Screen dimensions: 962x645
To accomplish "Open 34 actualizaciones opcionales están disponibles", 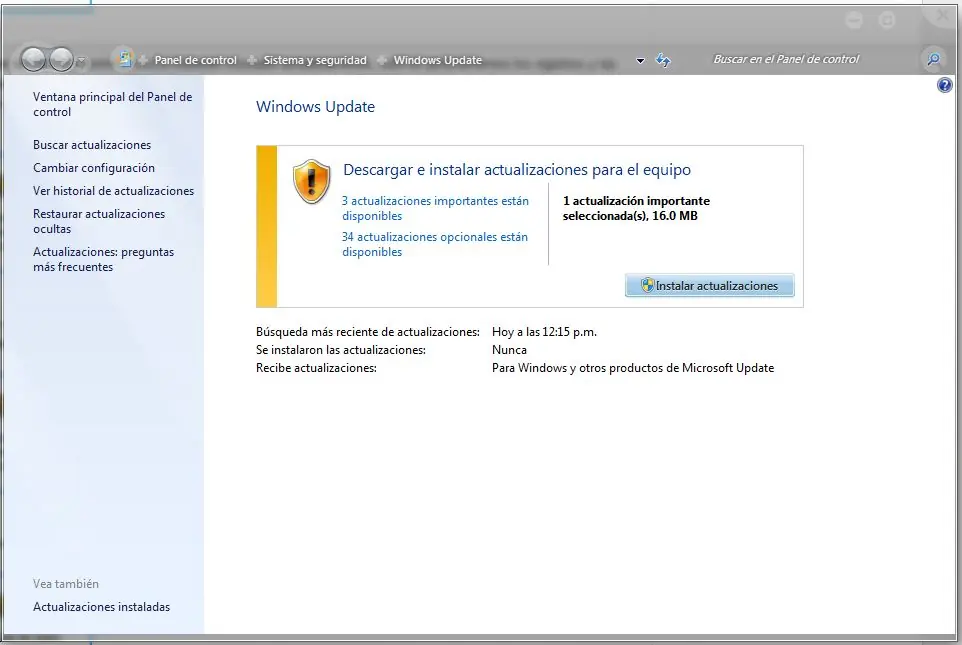I will 434,244.
